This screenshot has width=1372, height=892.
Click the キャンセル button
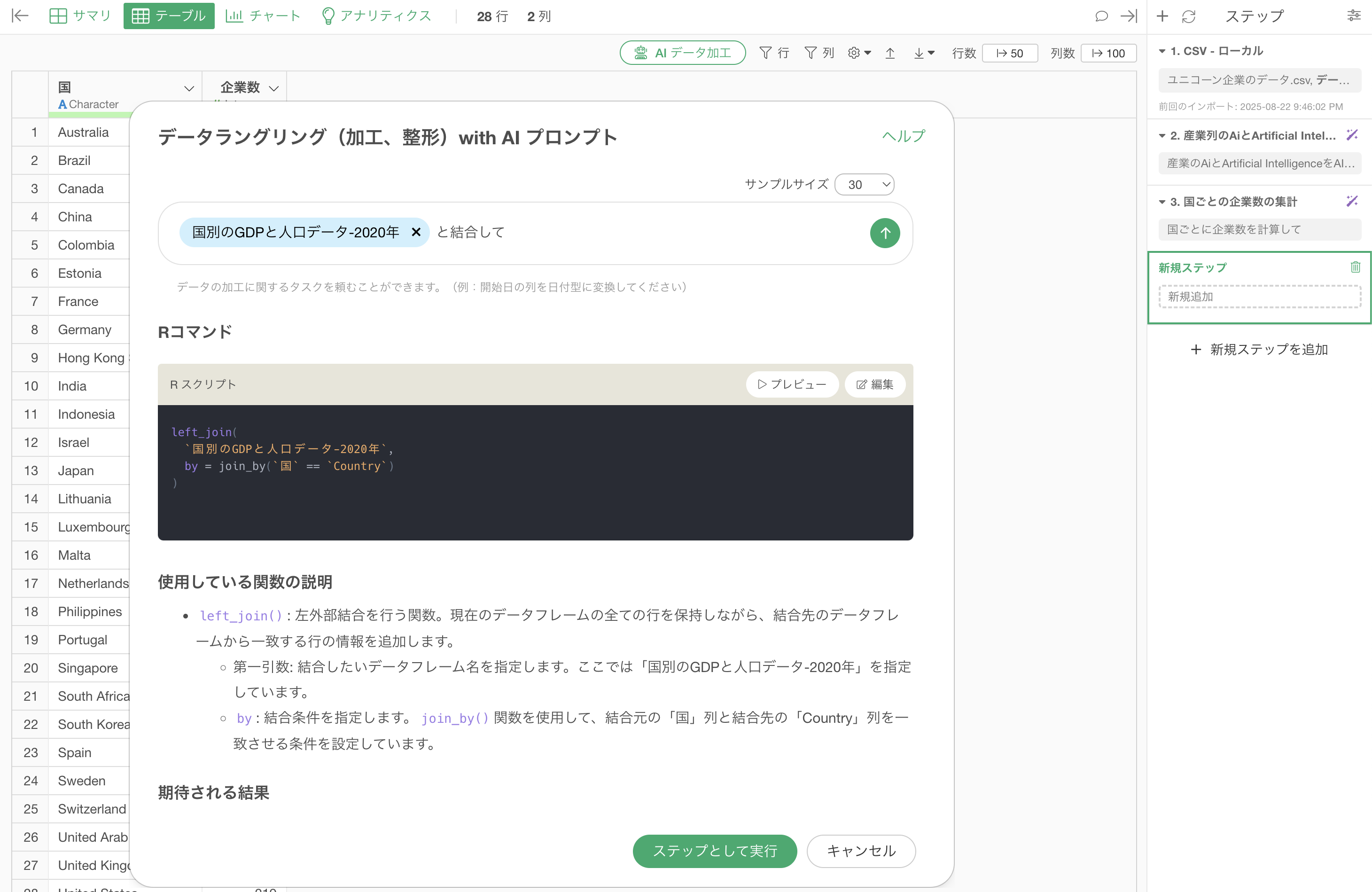click(x=861, y=851)
